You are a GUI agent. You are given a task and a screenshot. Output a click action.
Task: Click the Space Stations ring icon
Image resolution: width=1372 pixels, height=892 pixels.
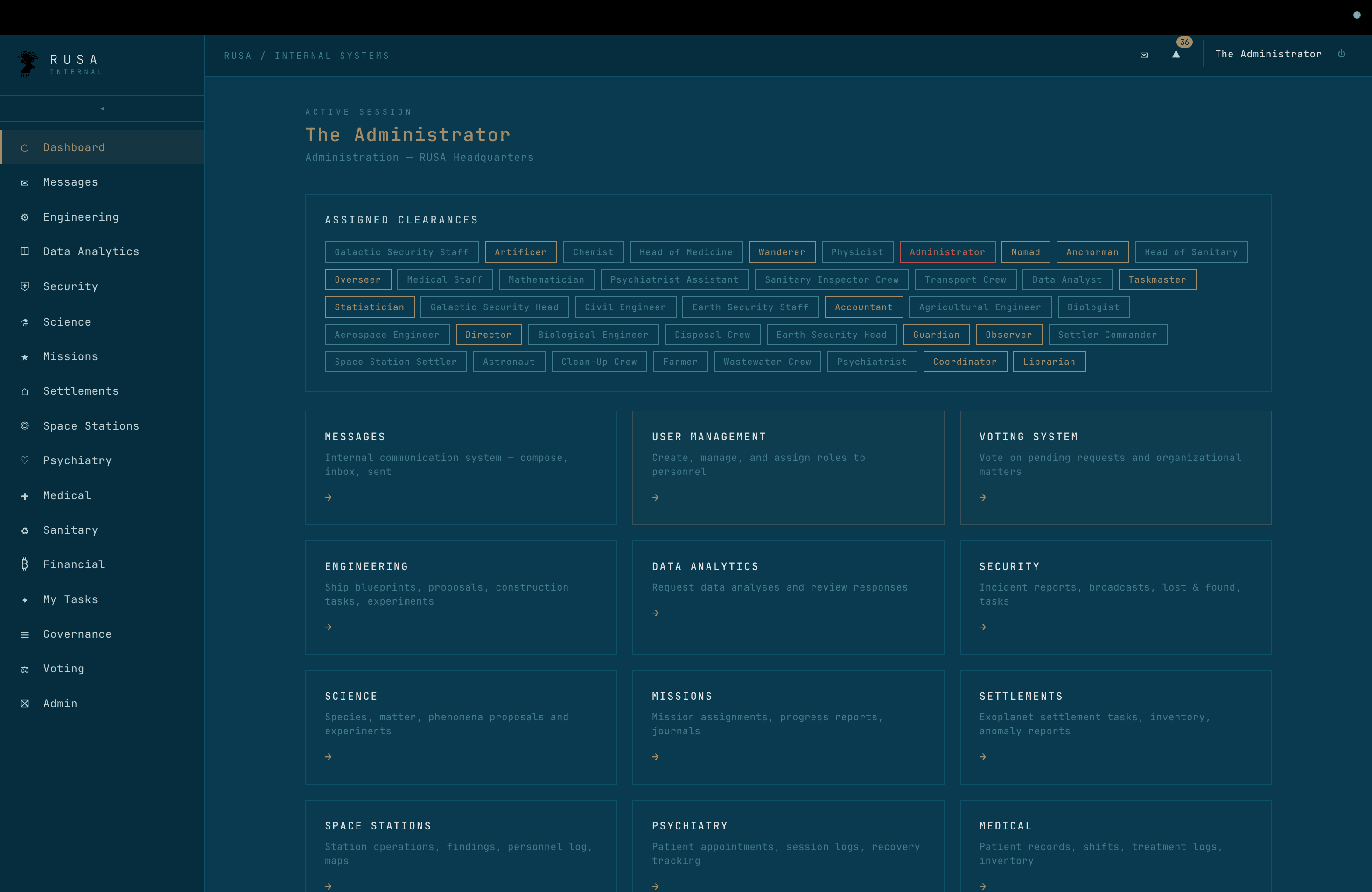click(25, 426)
